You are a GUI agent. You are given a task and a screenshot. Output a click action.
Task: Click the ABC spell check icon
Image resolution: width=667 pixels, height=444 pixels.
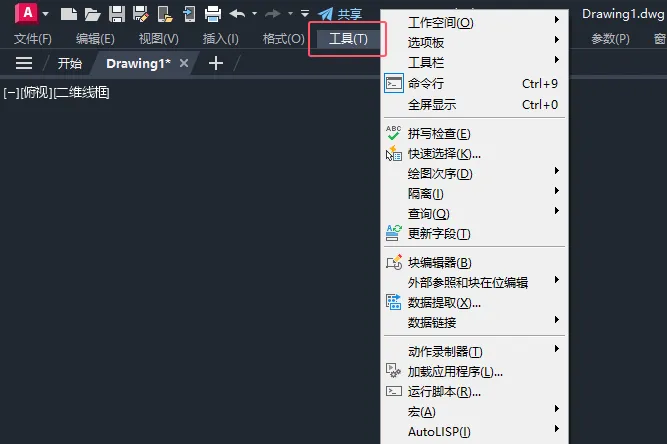(393, 133)
